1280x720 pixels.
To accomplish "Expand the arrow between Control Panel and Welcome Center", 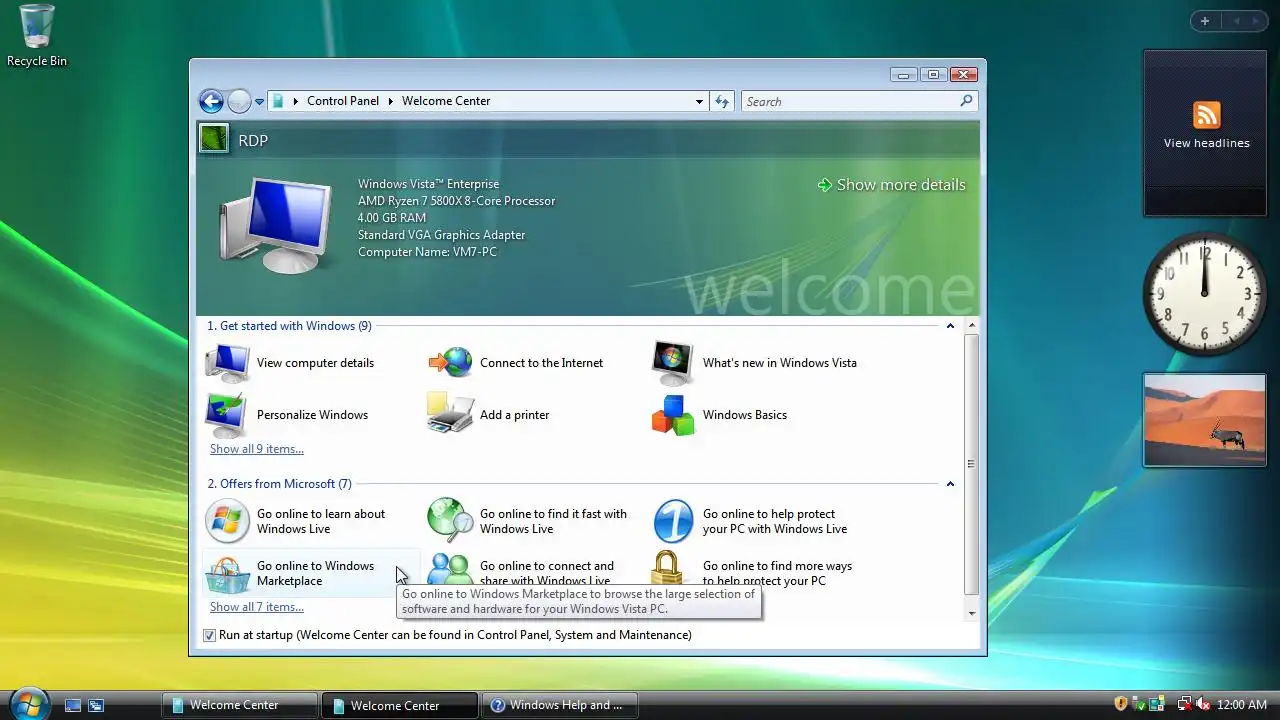I will click(x=391, y=101).
